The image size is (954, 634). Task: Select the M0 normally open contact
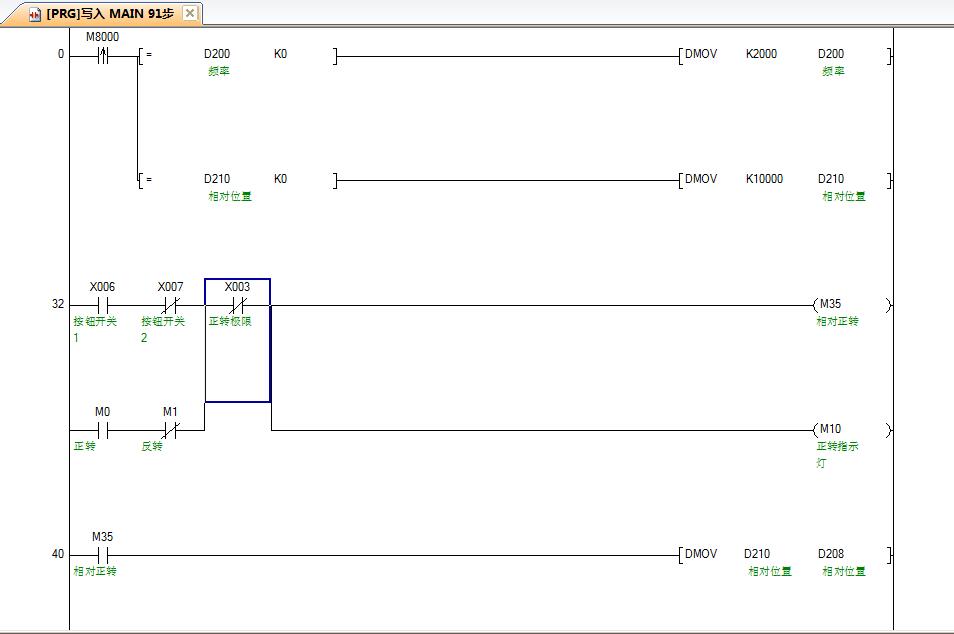102,430
